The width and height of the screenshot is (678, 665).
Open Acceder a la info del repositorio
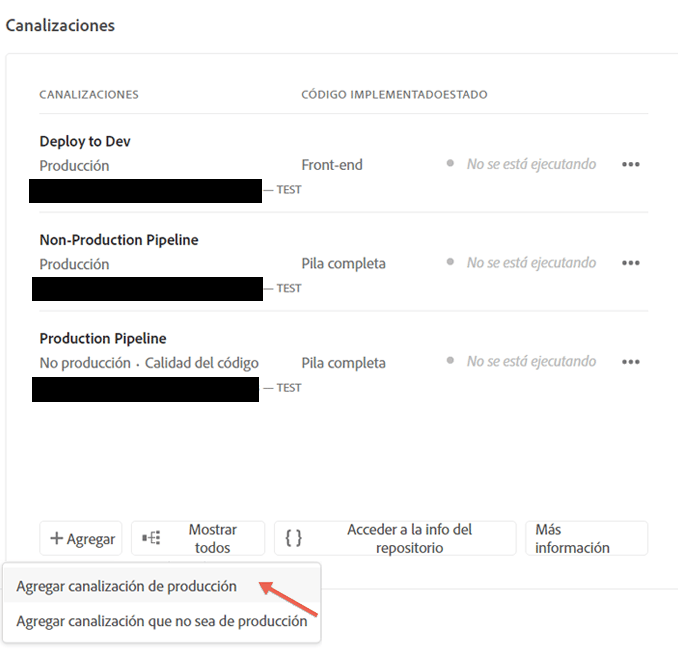395,539
